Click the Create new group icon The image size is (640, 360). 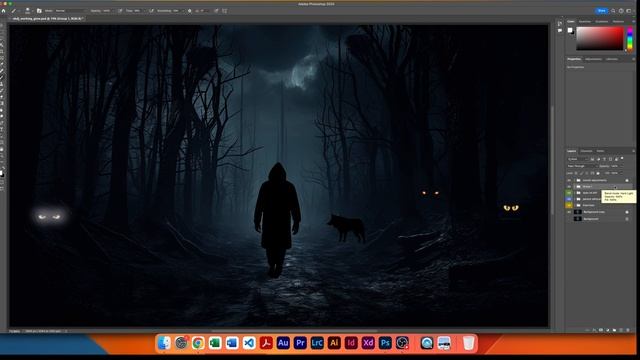[614, 330]
